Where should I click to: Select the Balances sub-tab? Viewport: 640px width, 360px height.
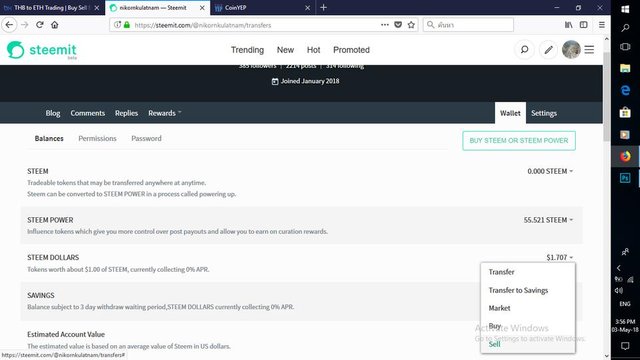49,139
